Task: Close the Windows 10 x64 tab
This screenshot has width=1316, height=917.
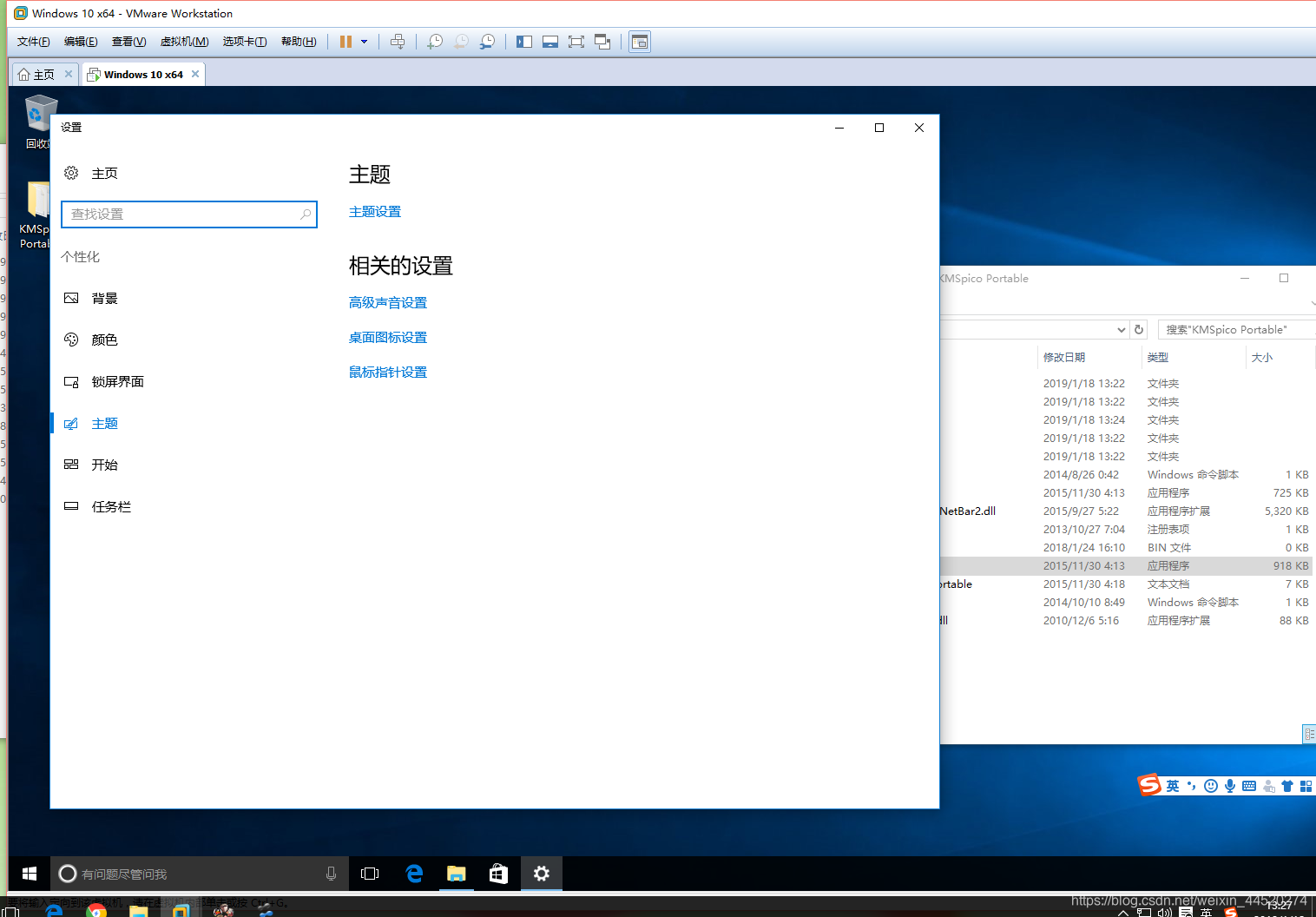Action: point(195,74)
